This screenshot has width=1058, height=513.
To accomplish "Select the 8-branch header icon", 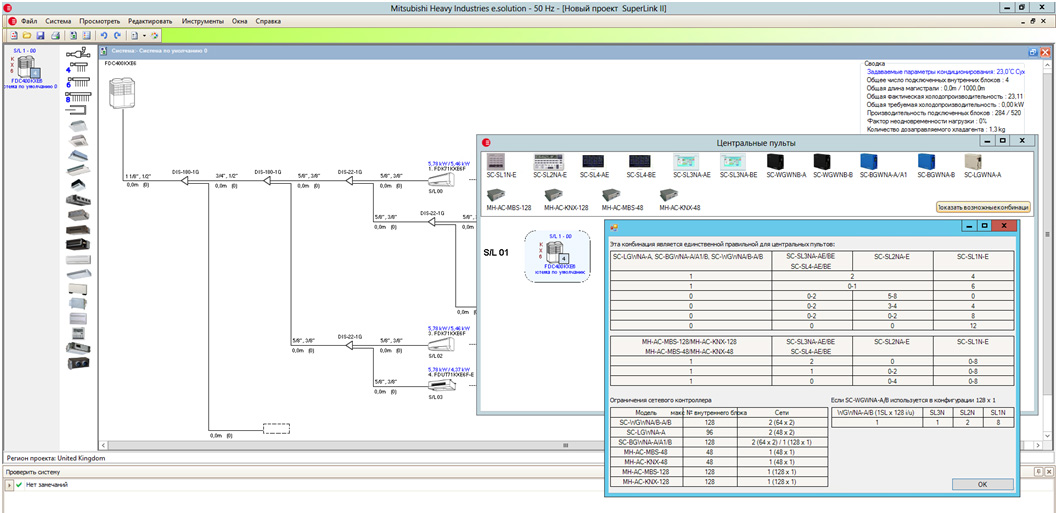I will pos(77,98).
